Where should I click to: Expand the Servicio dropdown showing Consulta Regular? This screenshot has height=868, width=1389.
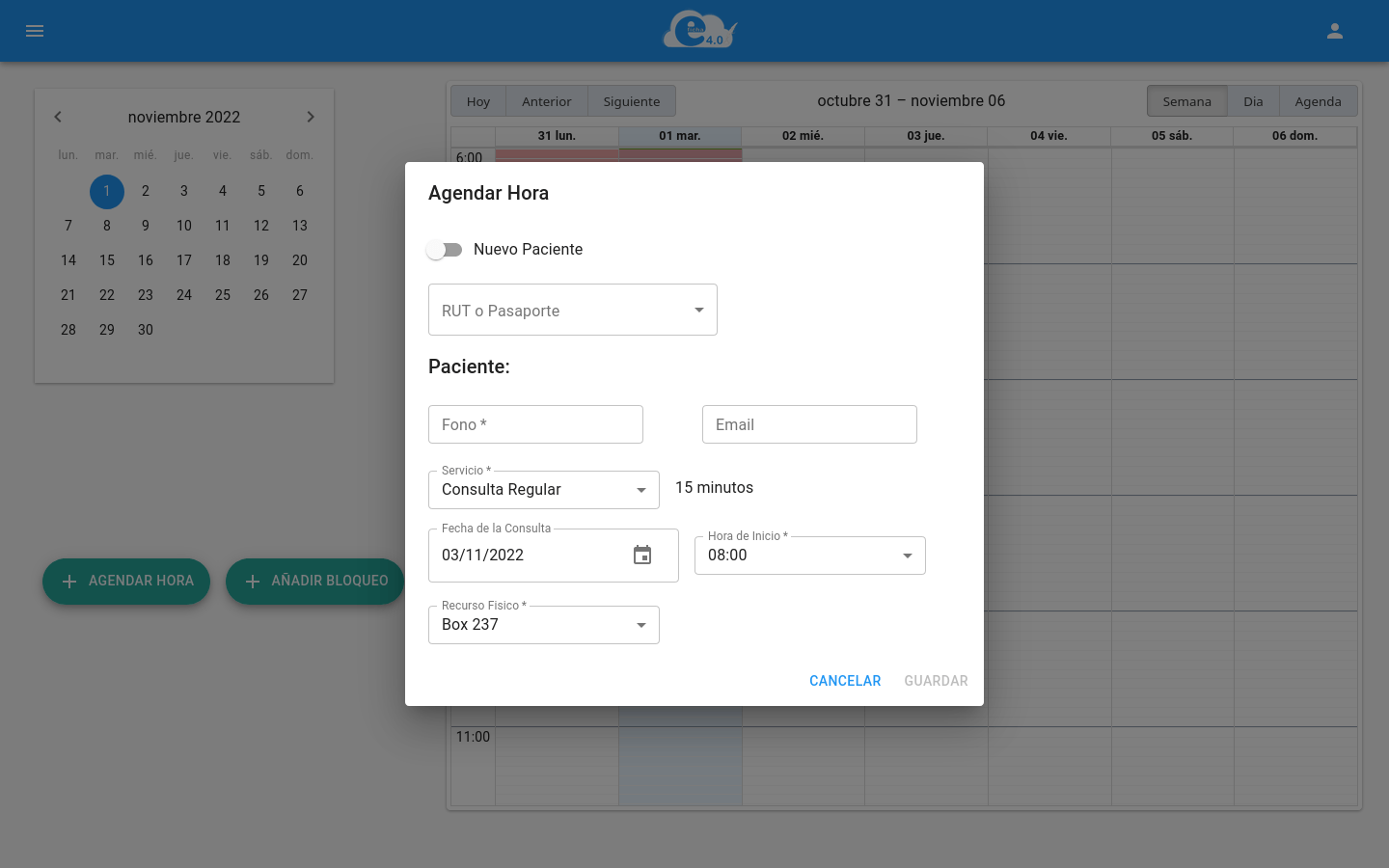(x=640, y=489)
